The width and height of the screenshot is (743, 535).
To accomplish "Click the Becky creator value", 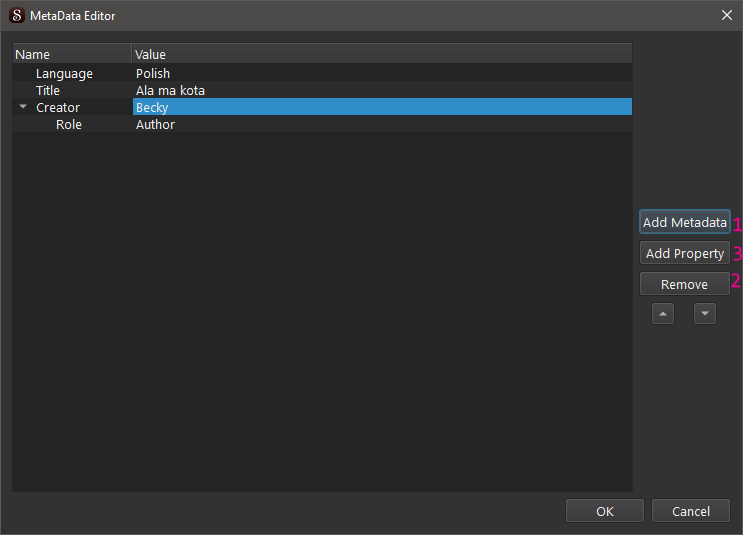I will click(152, 107).
